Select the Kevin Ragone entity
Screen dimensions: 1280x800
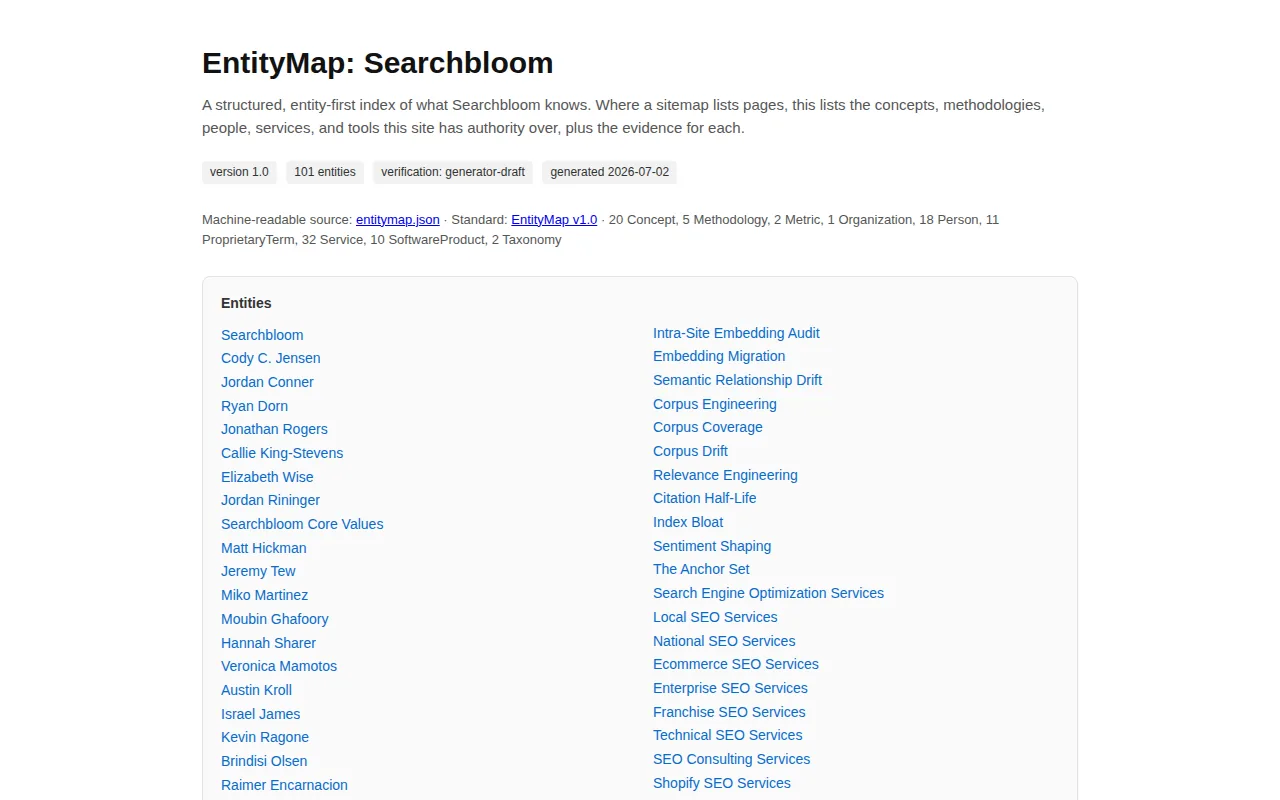[265, 737]
